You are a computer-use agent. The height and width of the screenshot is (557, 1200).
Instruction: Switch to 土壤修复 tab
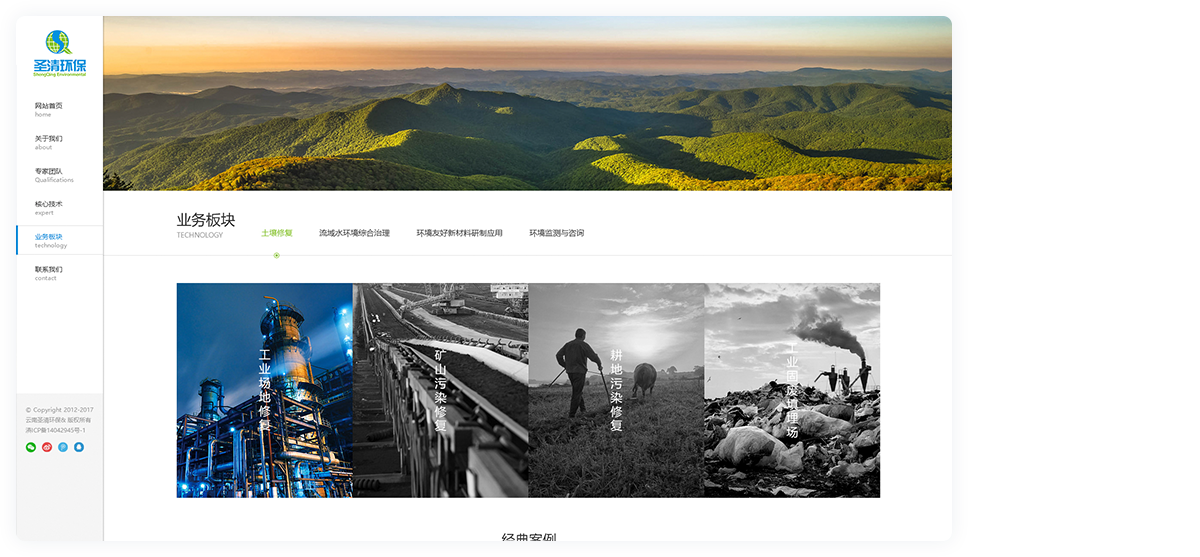click(x=277, y=233)
